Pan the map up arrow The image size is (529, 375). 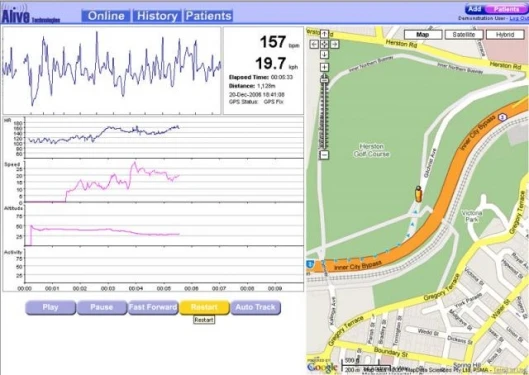[324, 34]
